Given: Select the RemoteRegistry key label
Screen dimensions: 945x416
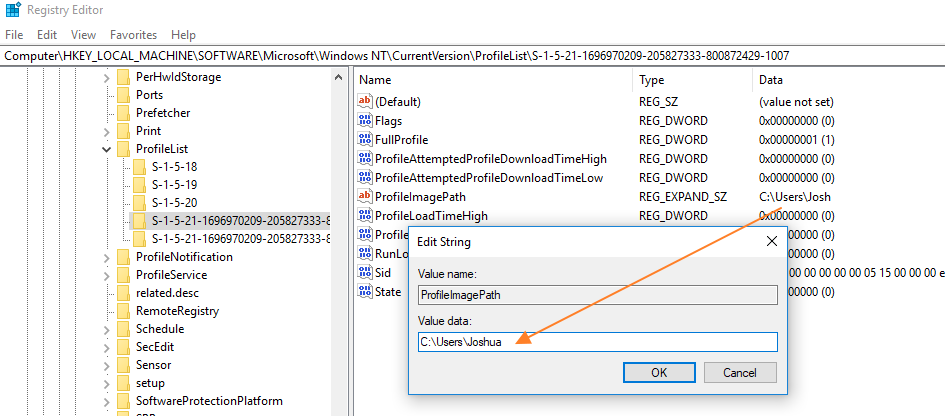Looking at the screenshot, I should pyautogui.click(x=177, y=311).
